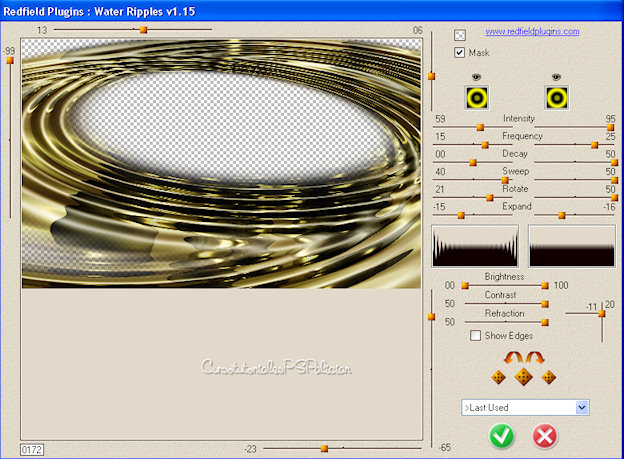This screenshot has width=624, height=459.
Task: Click the right waveform profile thumbnail
Action: (569, 246)
